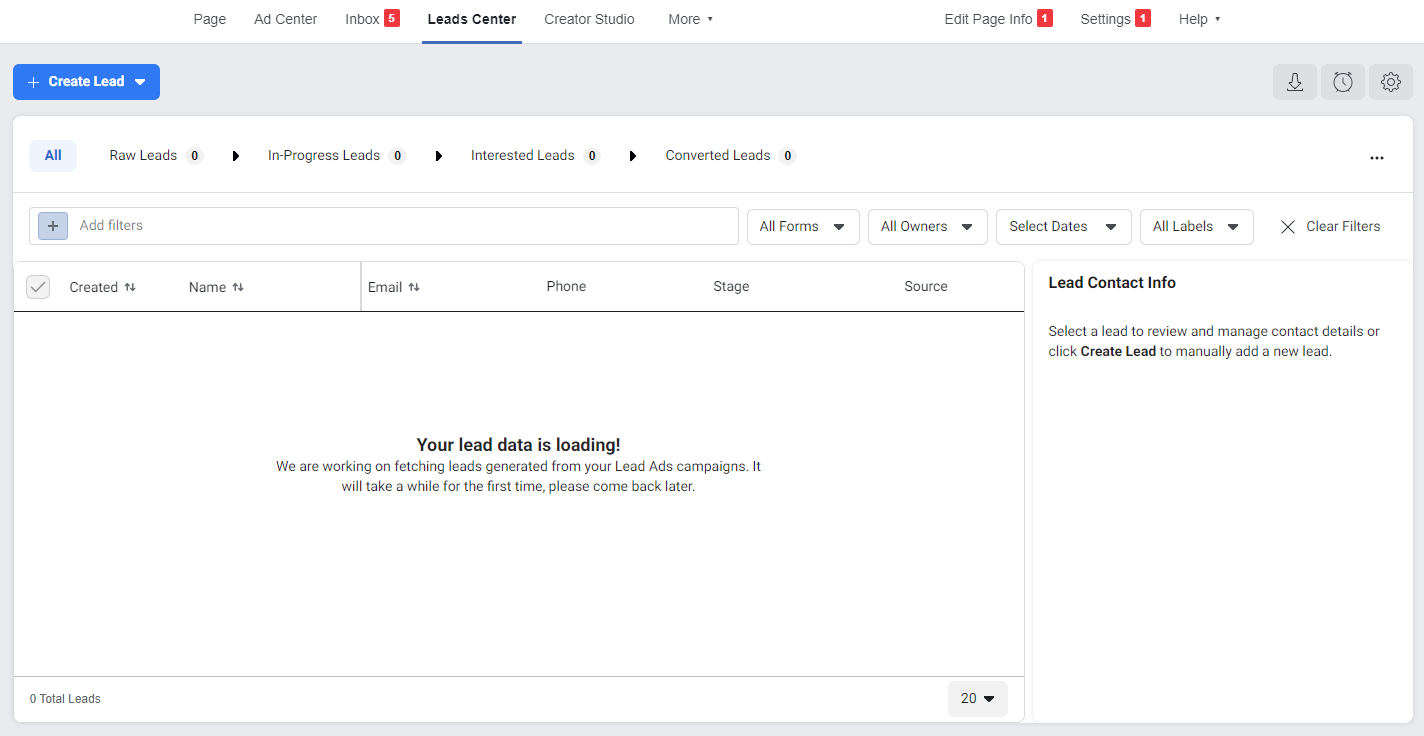Click the X icon to clear filters

[1288, 227]
